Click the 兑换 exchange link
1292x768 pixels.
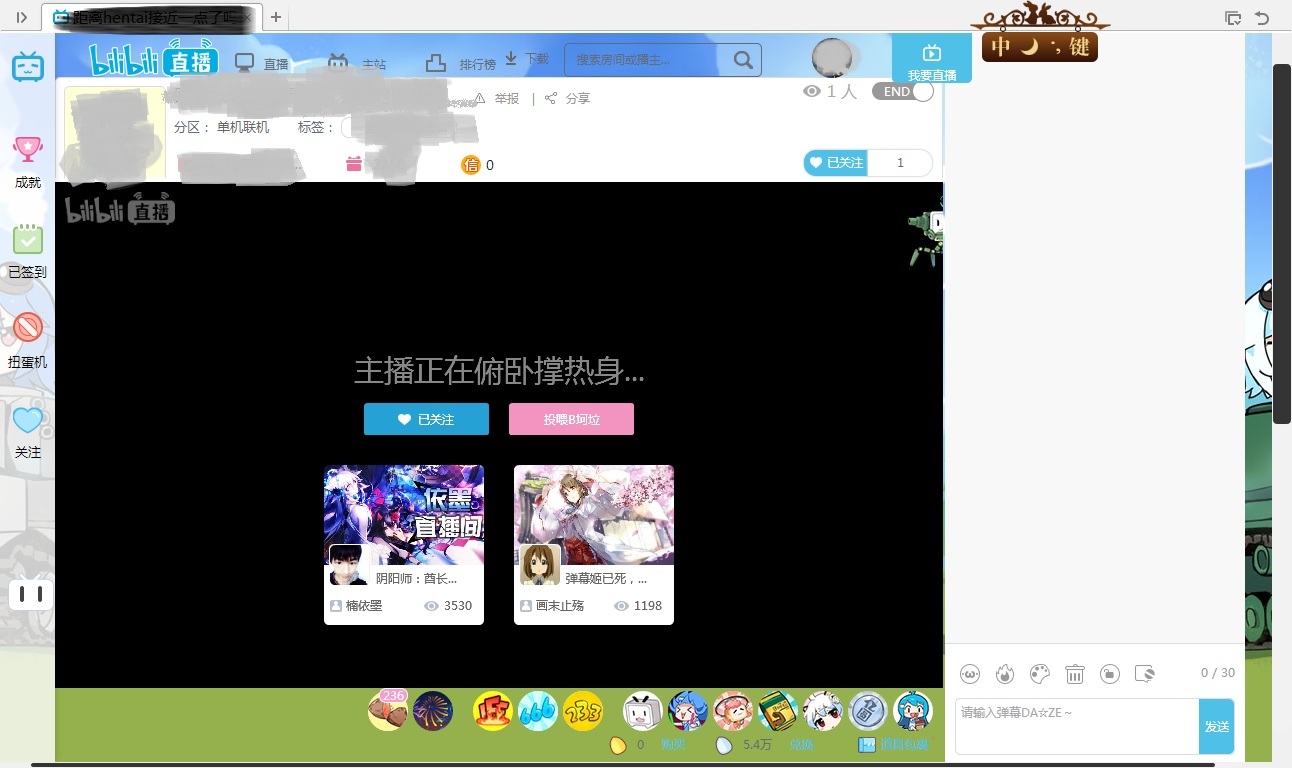coord(801,745)
